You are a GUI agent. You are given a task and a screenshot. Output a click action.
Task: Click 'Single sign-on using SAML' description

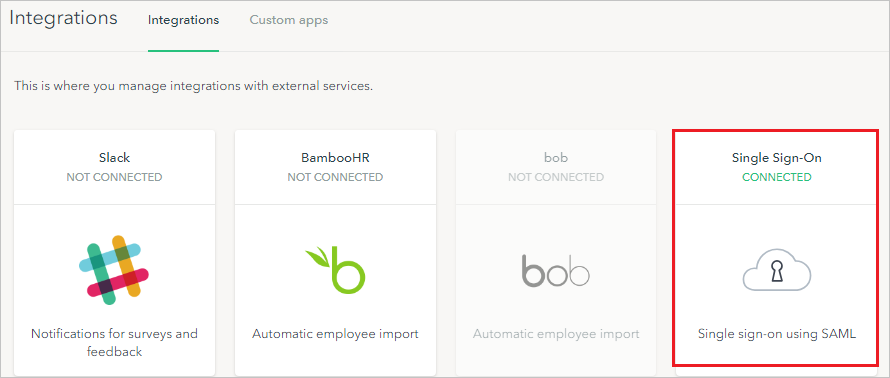[776, 334]
